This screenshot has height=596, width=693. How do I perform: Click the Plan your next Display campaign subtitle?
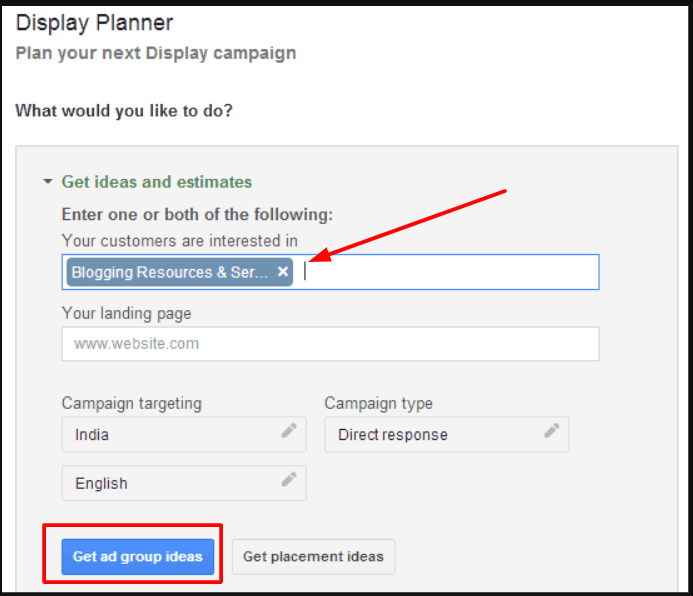pyautogui.click(x=156, y=53)
